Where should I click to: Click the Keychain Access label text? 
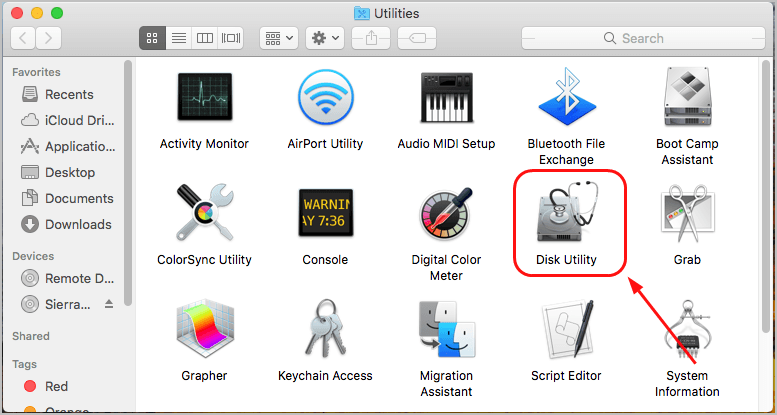pos(325,376)
